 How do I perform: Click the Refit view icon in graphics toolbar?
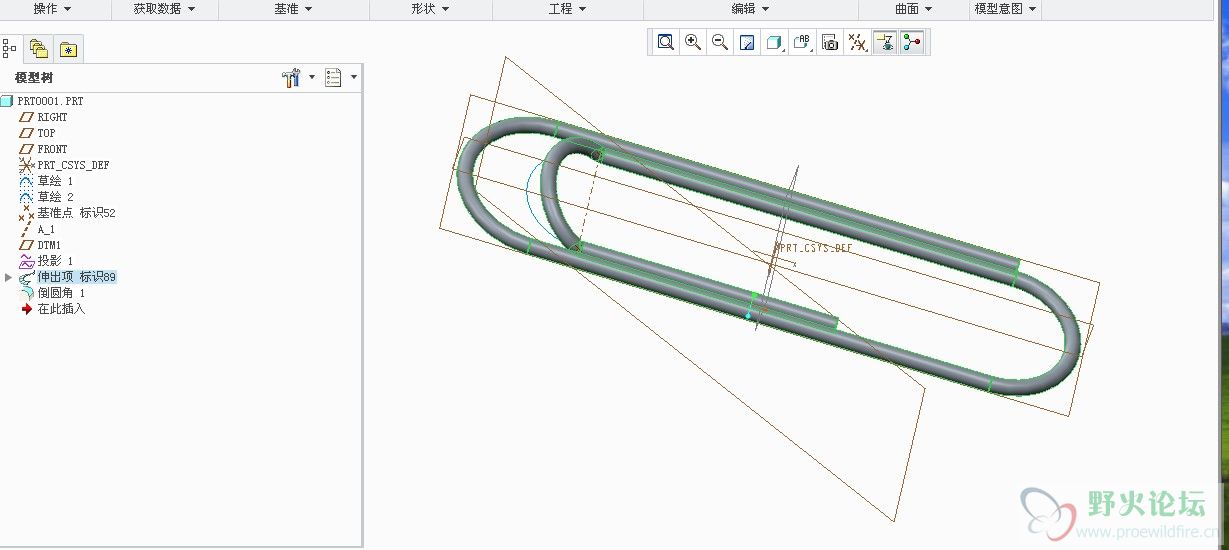666,42
